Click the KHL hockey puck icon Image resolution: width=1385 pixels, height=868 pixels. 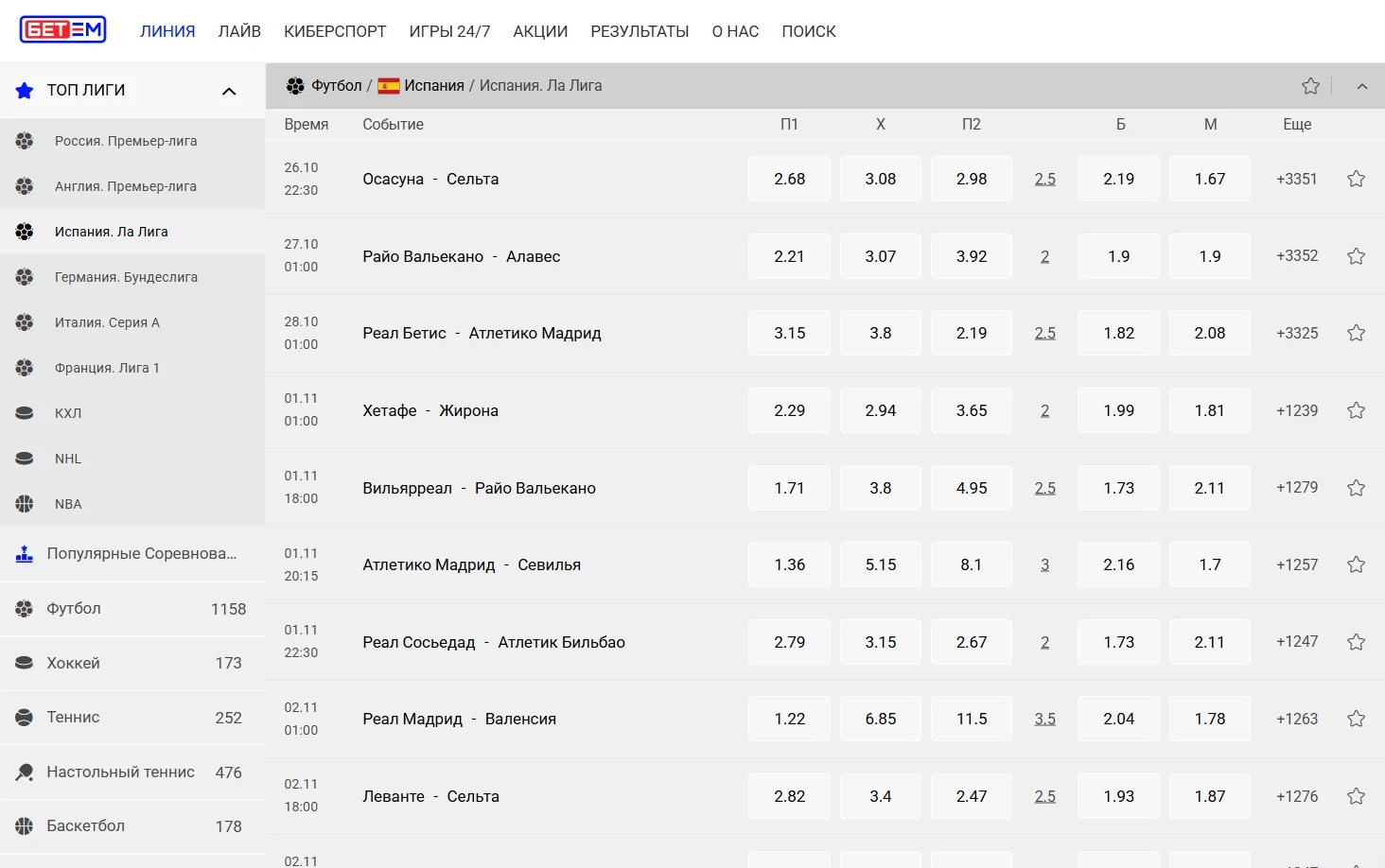(25, 413)
